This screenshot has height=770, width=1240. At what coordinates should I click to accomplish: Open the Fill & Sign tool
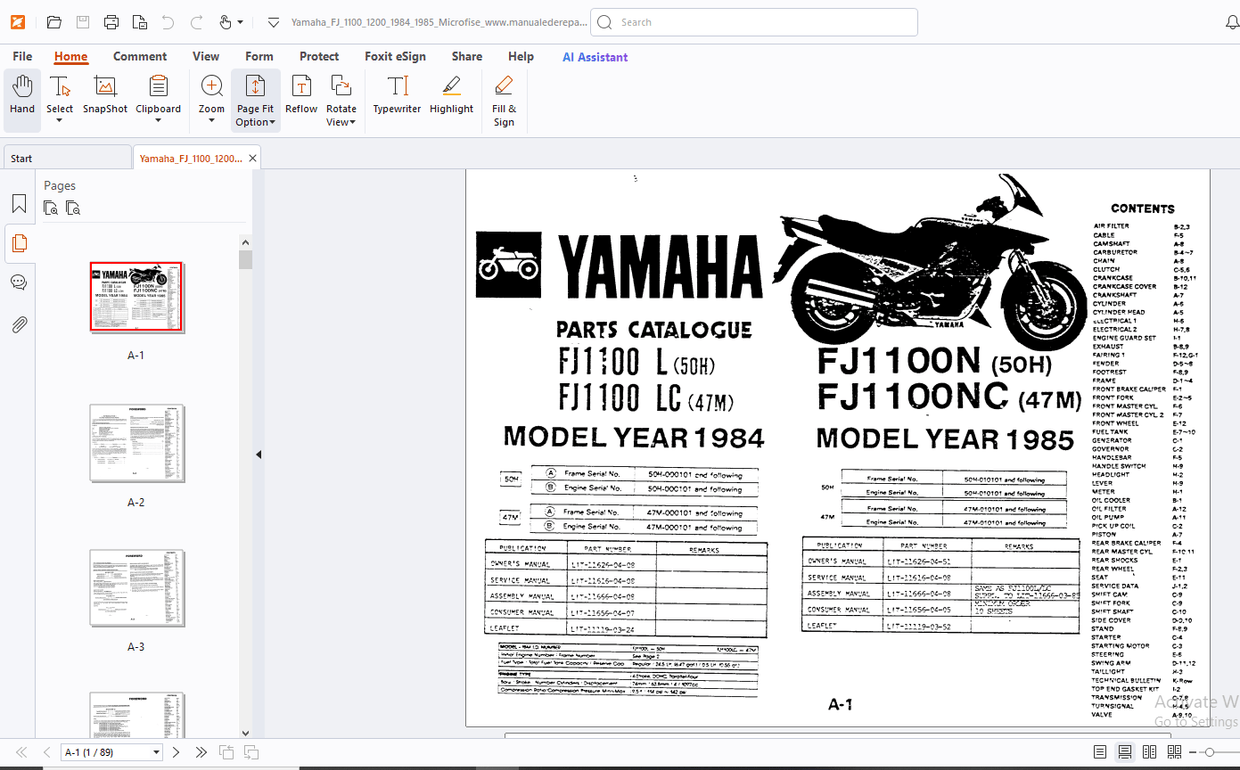(x=503, y=98)
